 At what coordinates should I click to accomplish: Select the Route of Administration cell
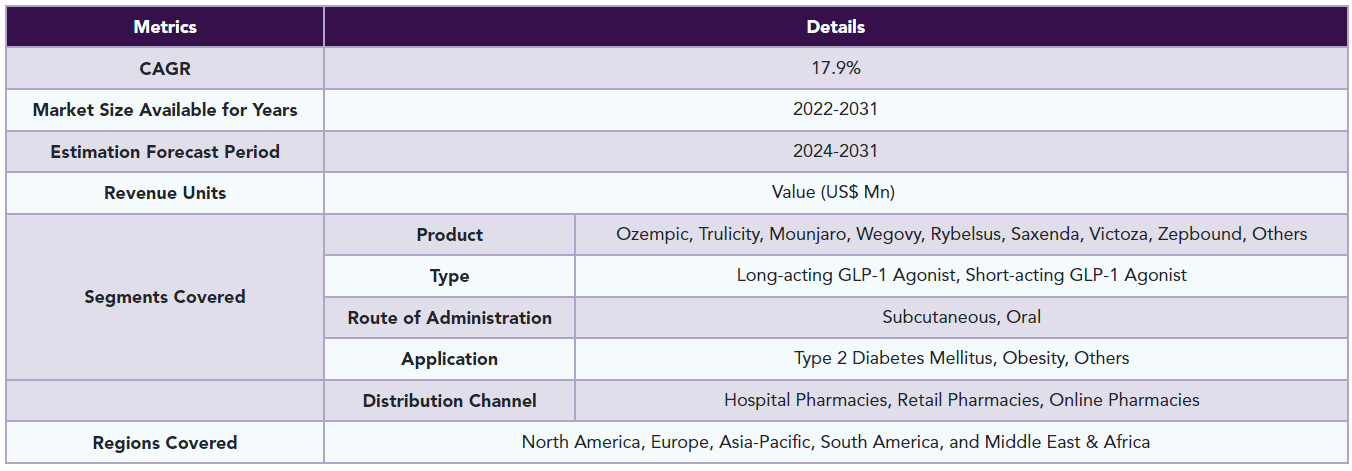pos(450,318)
